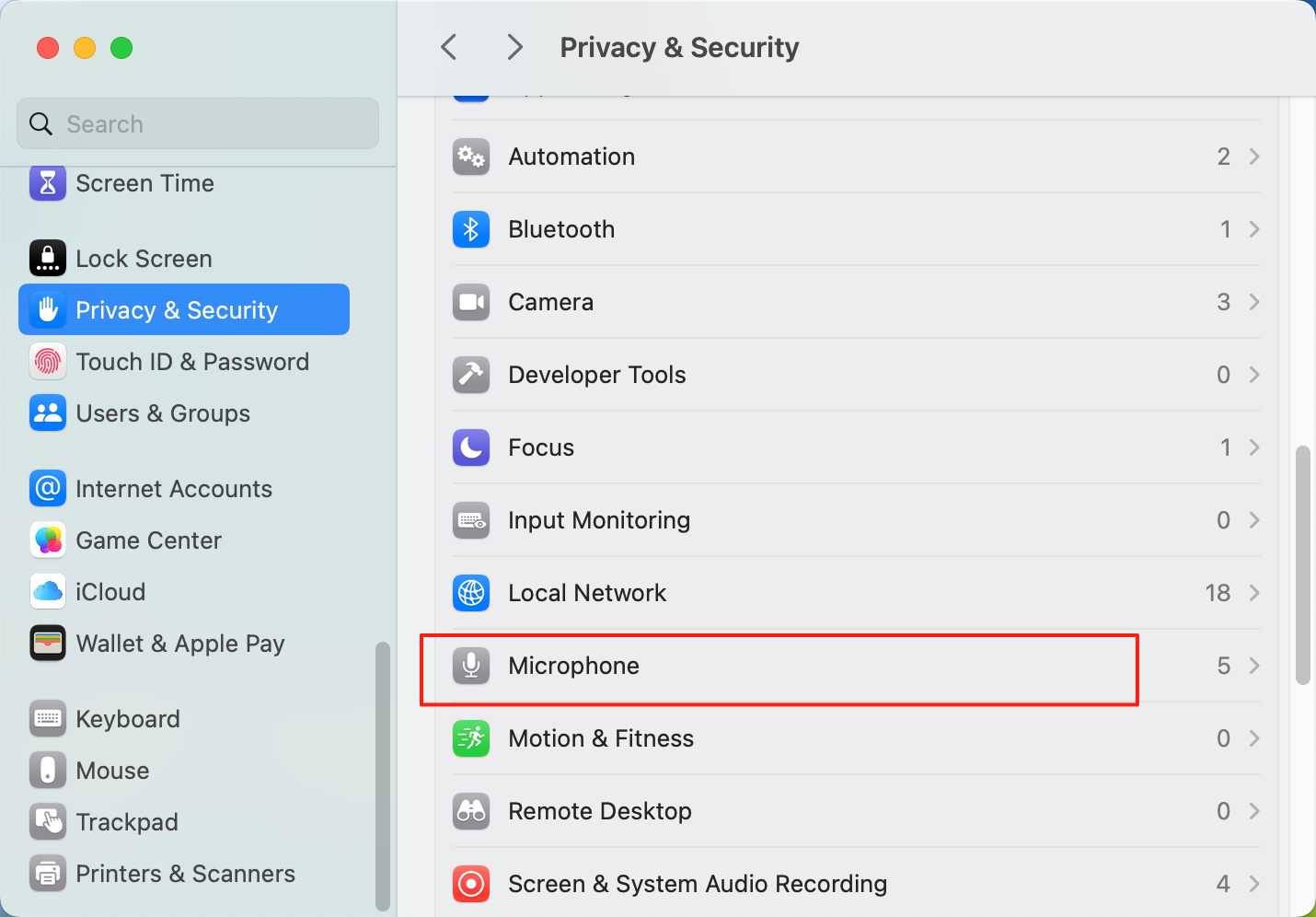Click the Automation gears icon

tap(471, 157)
